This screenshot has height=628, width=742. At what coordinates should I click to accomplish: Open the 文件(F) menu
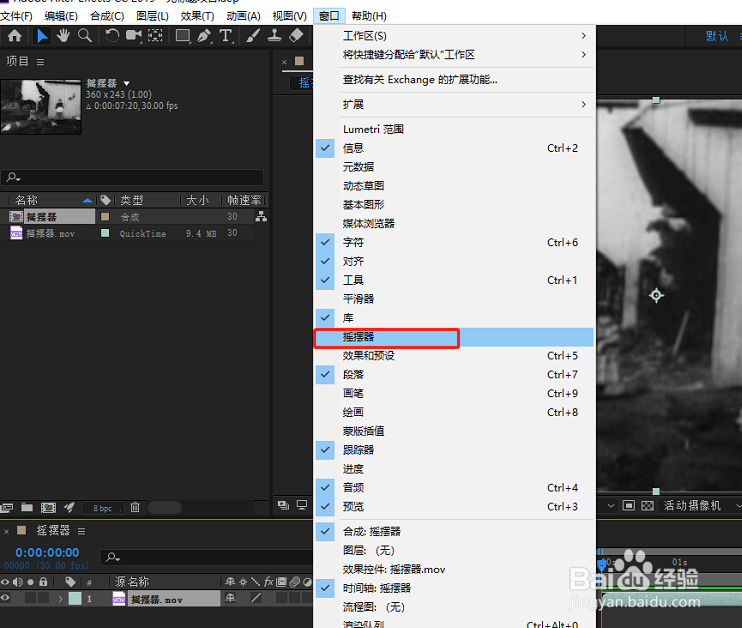16,16
